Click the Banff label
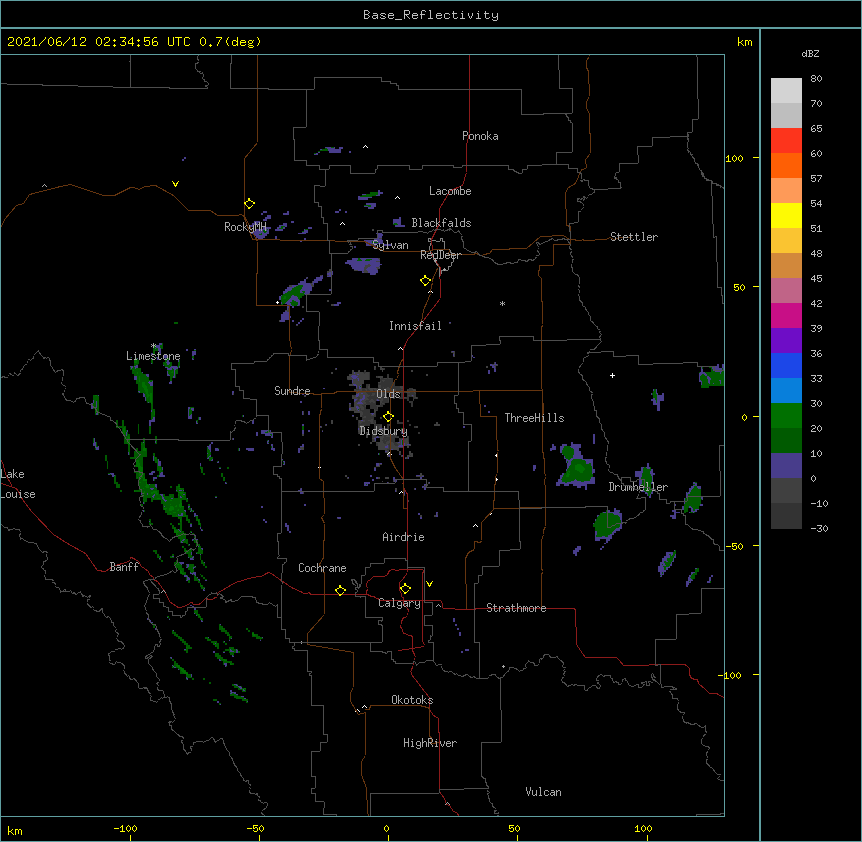The width and height of the screenshot is (862, 842). 124,567
